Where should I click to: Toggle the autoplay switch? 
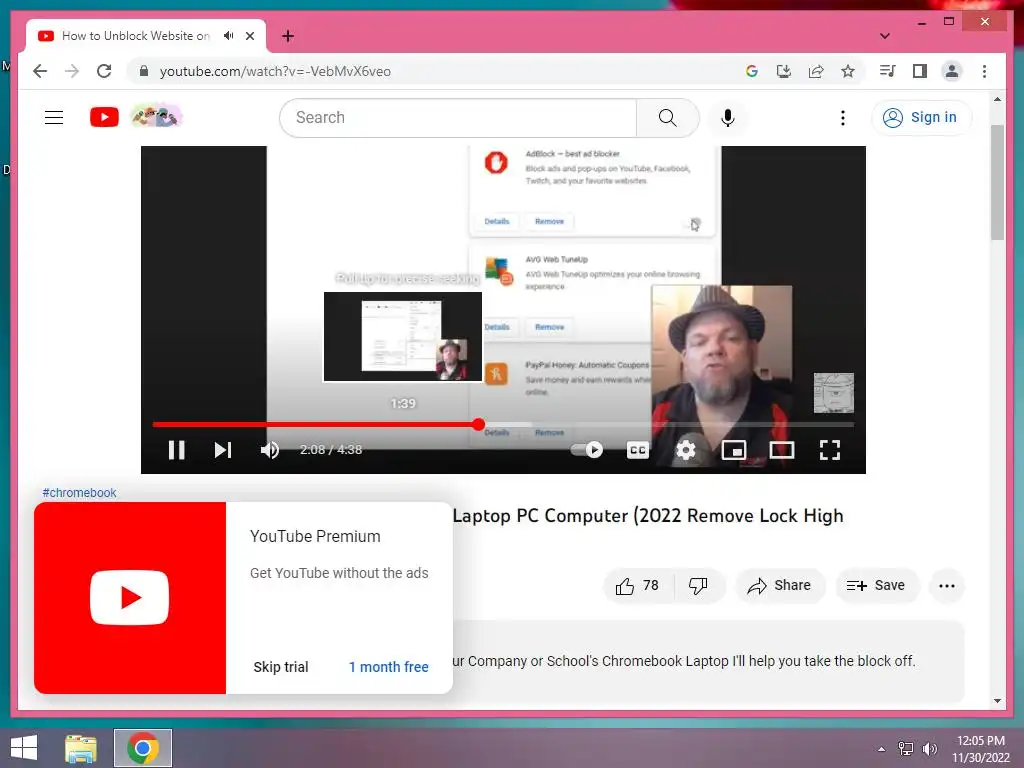587,449
